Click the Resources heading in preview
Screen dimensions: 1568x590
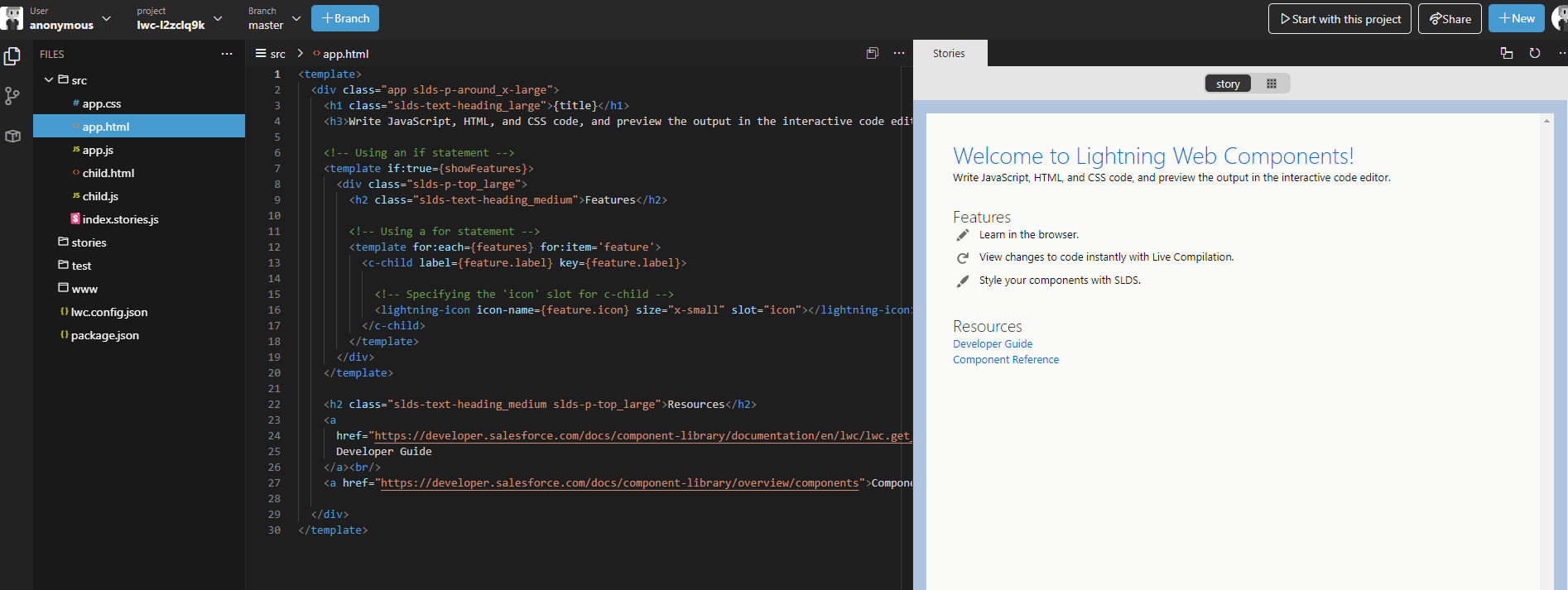click(988, 326)
